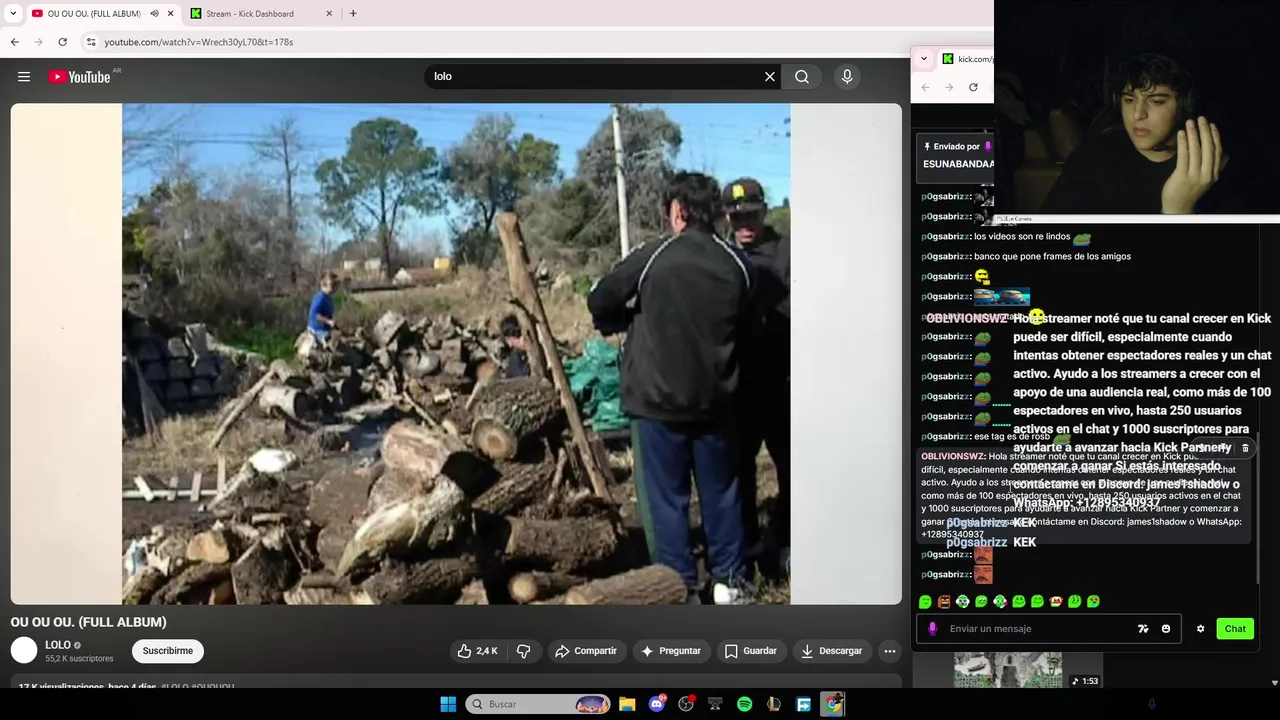Screen dimensions: 1280x720
Task: Open the chat emoji smiley picker
Action: [x=1166, y=629]
